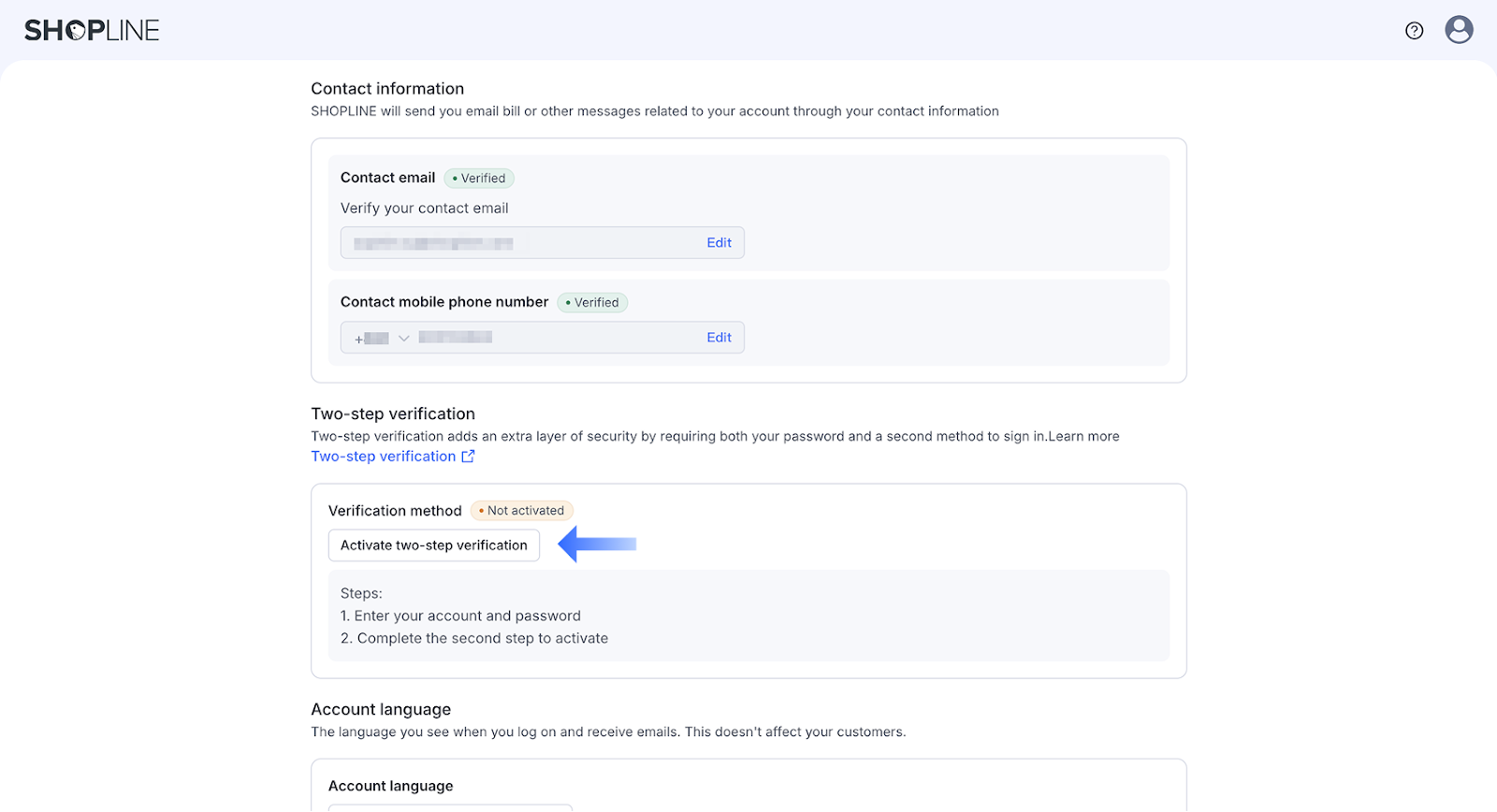This screenshot has height=812, width=1497.
Task: Click the Account language field label
Action: 390,786
